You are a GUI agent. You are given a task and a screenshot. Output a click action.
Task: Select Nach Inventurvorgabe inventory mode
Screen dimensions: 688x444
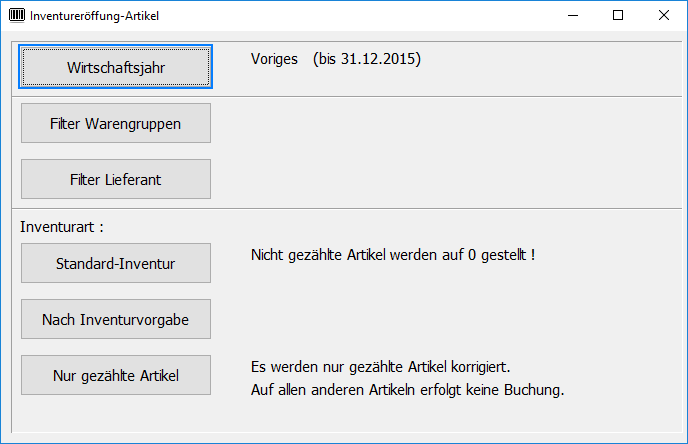[116, 320]
